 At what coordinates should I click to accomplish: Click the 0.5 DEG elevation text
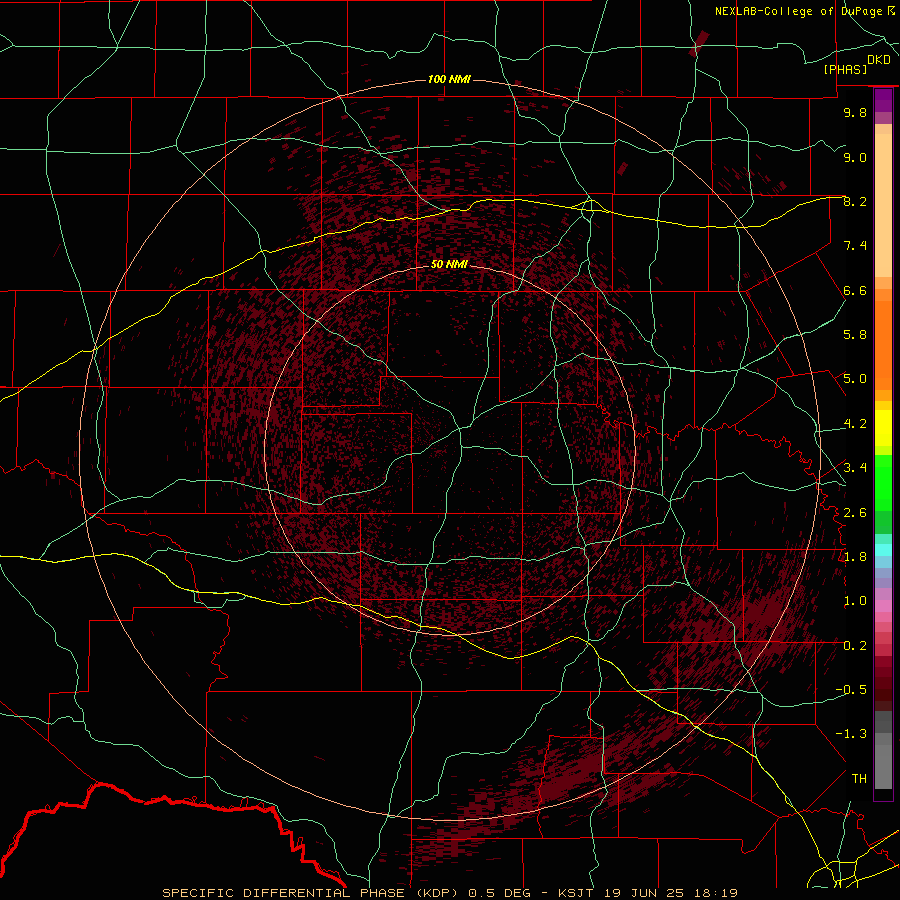coord(499,893)
